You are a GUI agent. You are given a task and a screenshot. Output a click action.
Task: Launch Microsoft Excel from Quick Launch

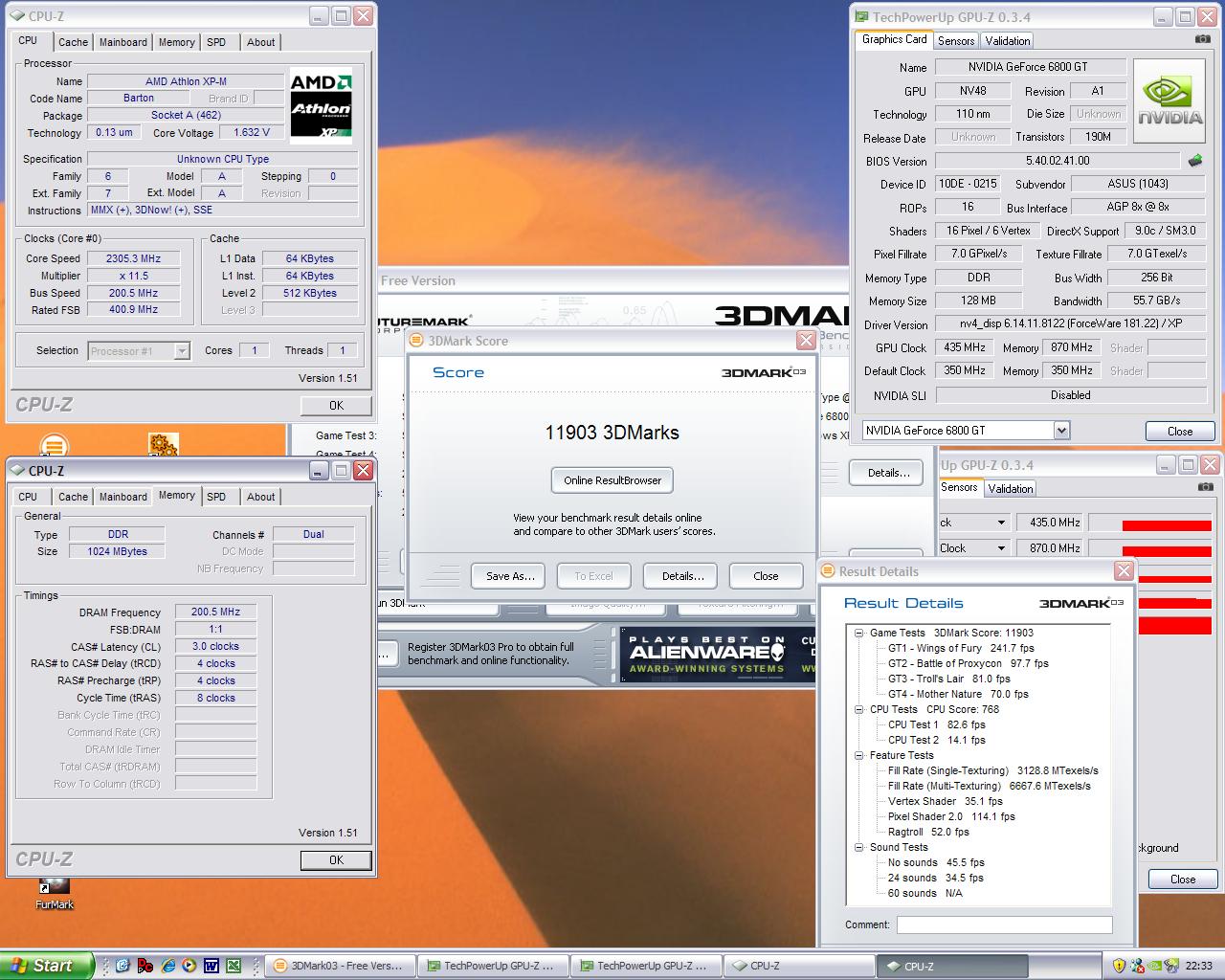pos(234,966)
